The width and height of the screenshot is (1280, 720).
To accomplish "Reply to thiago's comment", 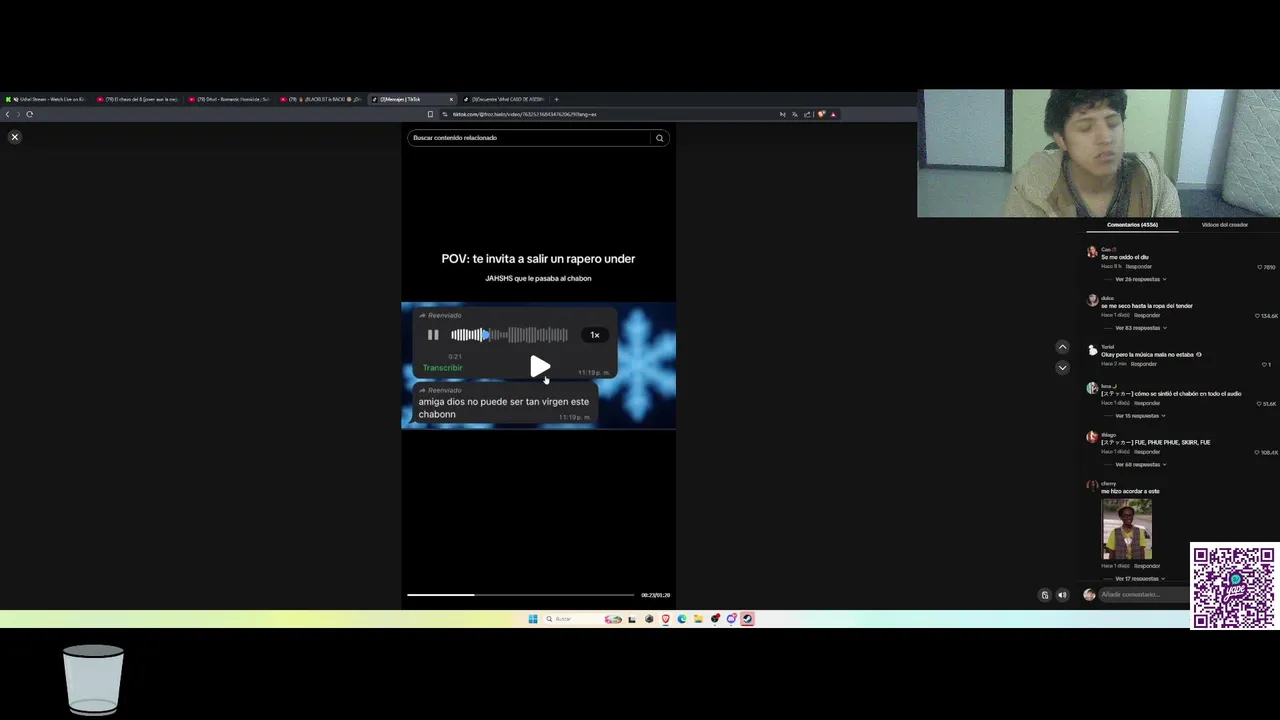I will 1147,452.
